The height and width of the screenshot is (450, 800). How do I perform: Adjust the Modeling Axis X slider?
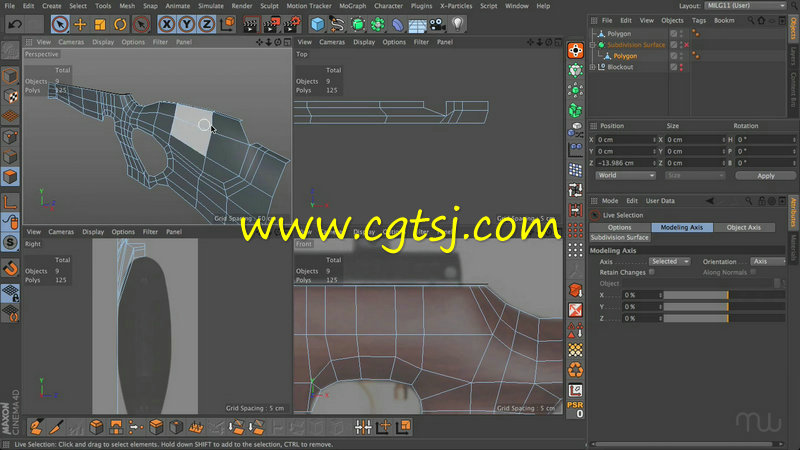pos(724,295)
